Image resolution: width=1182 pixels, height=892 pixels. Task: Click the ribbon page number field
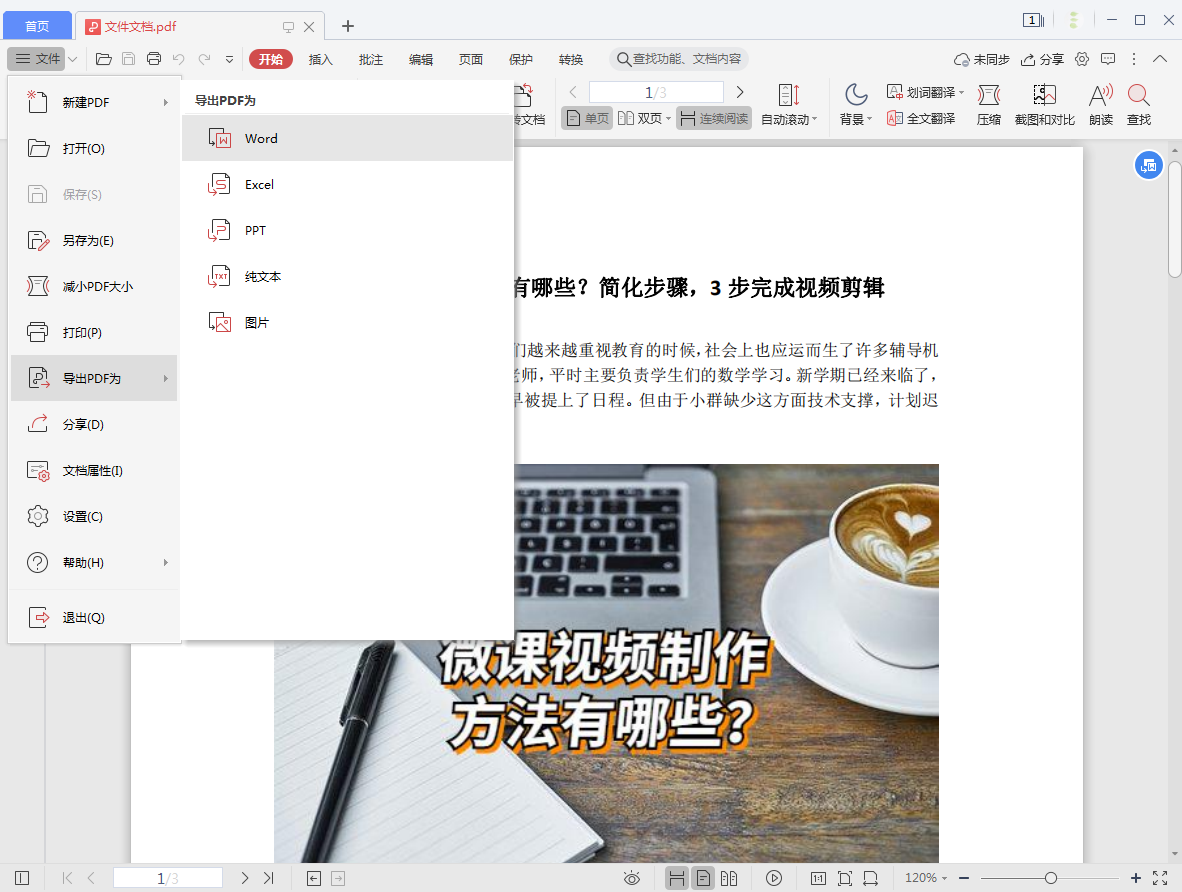tap(656, 92)
